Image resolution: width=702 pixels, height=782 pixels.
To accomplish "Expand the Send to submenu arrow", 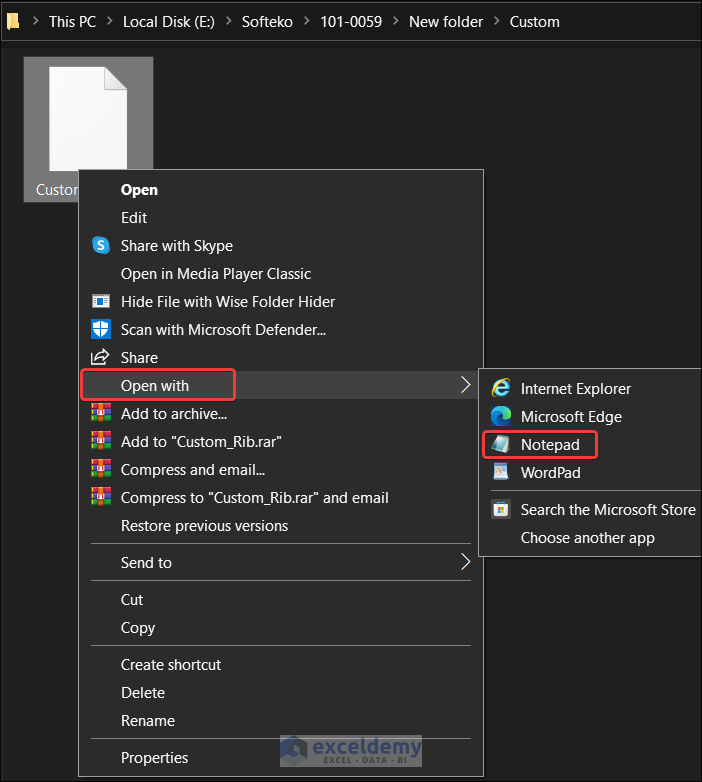I will click(x=465, y=562).
